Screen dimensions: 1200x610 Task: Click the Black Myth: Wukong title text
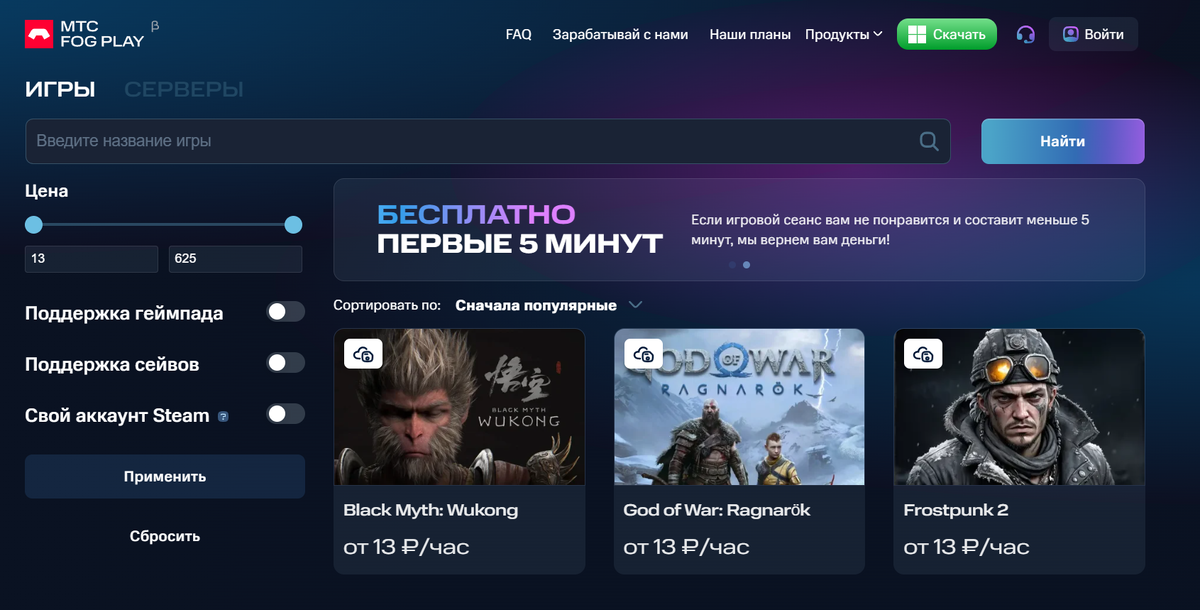431,510
